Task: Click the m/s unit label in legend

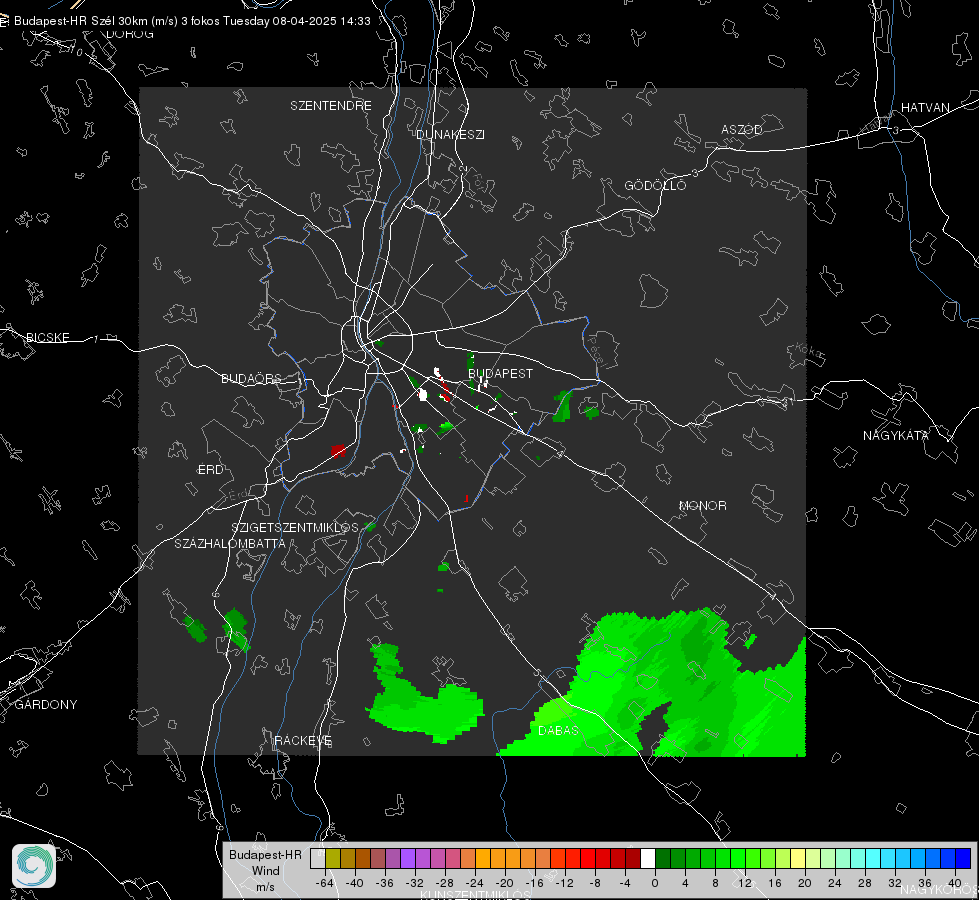Action: pyautogui.click(x=265, y=887)
